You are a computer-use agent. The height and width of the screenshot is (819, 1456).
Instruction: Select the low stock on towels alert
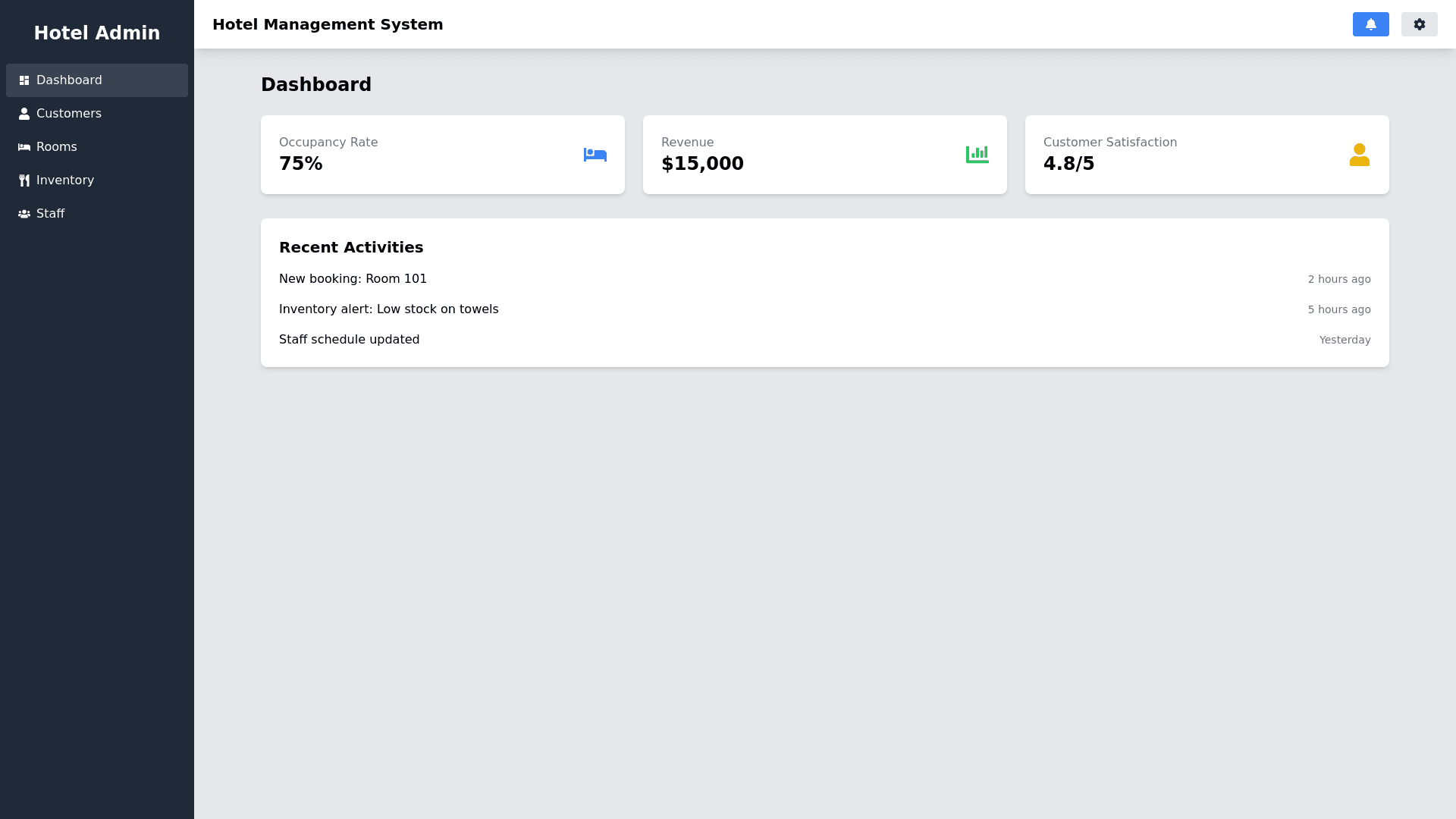tap(388, 309)
